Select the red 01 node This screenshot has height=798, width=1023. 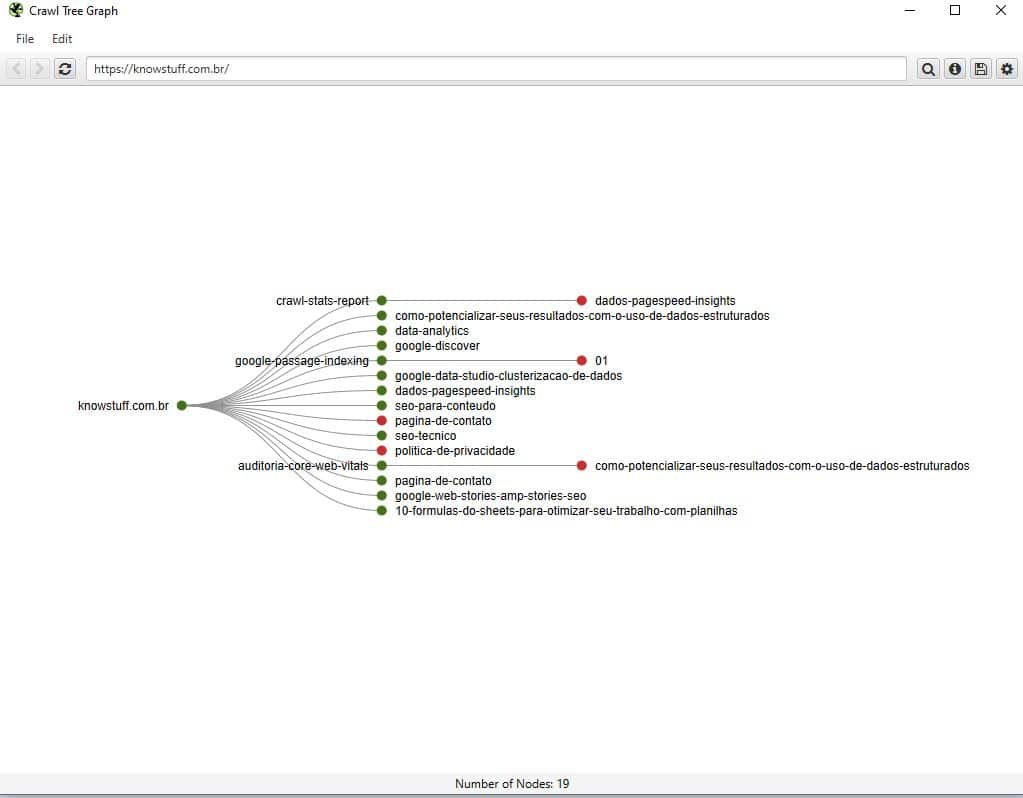(x=582, y=361)
